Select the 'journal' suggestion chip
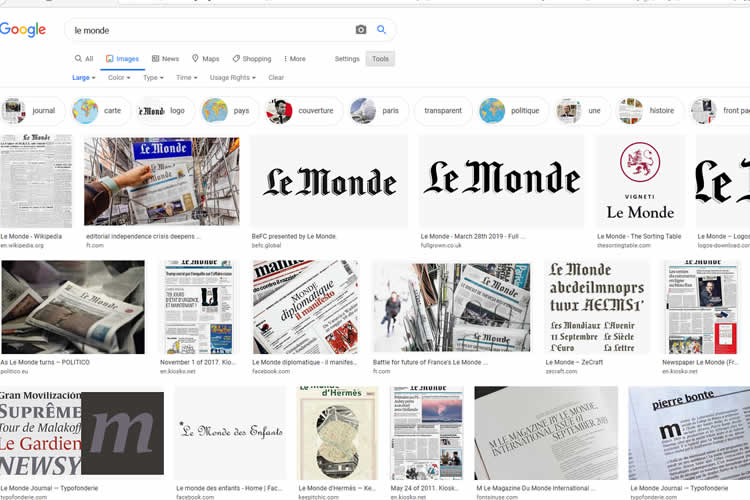Viewport: 750px width, 500px height. [x=31, y=111]
